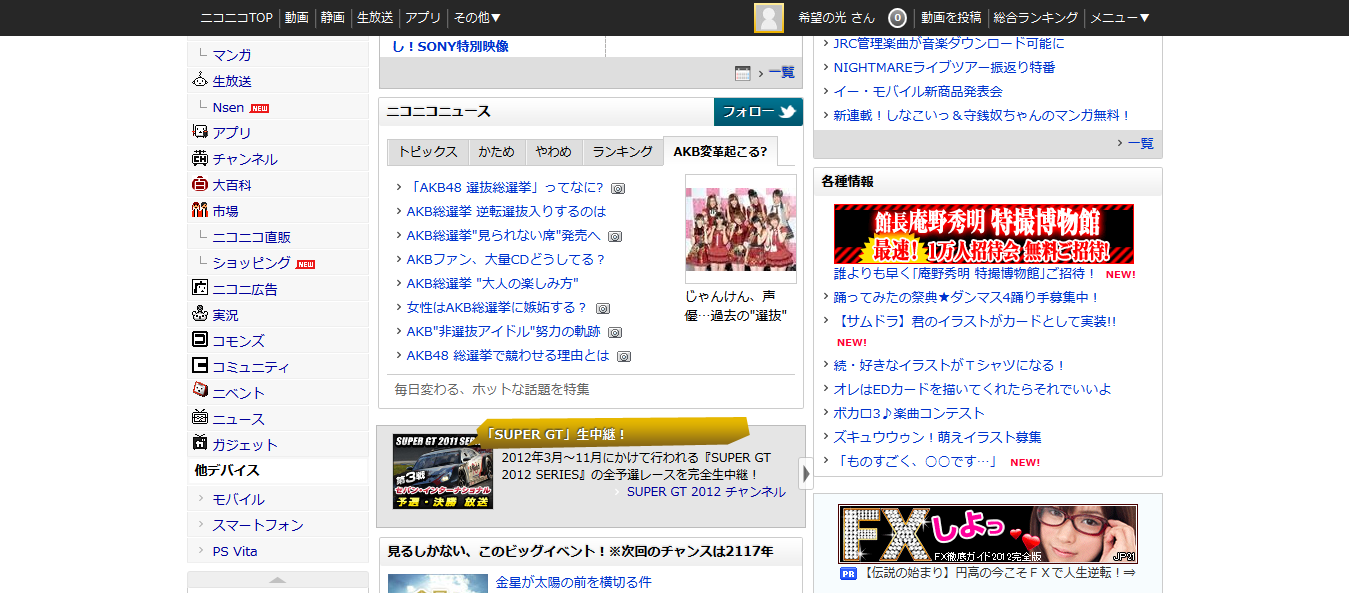
Task: Click camera icon next to AKB総選挙"見られない席"発売へ
Action: point(615,236)
